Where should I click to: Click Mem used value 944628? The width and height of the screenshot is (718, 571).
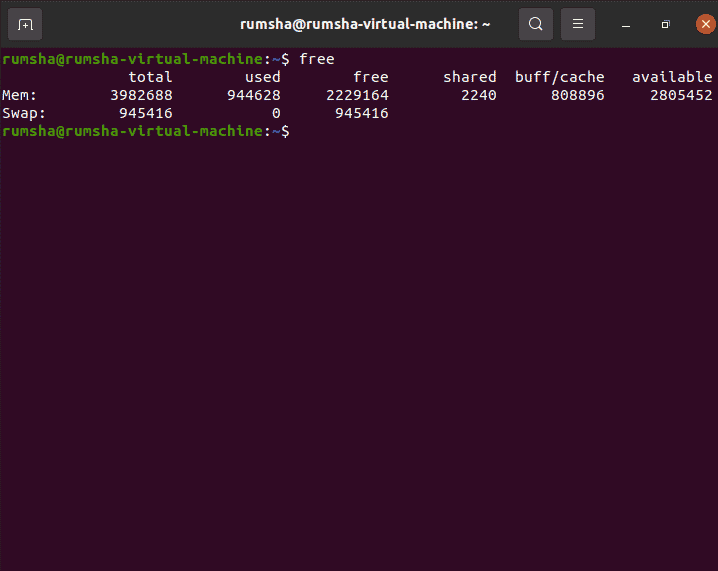point(254,95)
